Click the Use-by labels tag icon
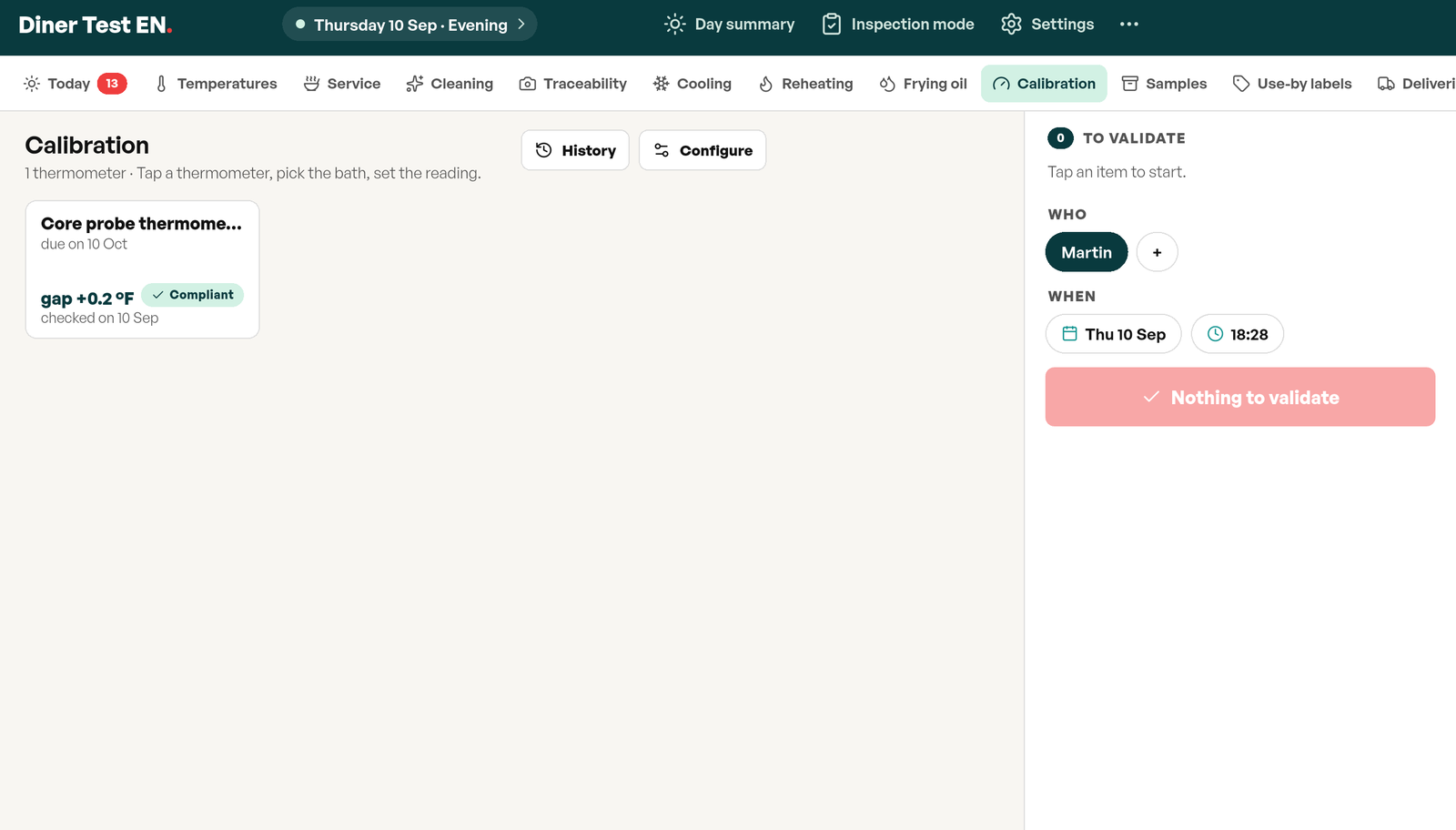1456x830 pixels. click(x=1241, y=84)
